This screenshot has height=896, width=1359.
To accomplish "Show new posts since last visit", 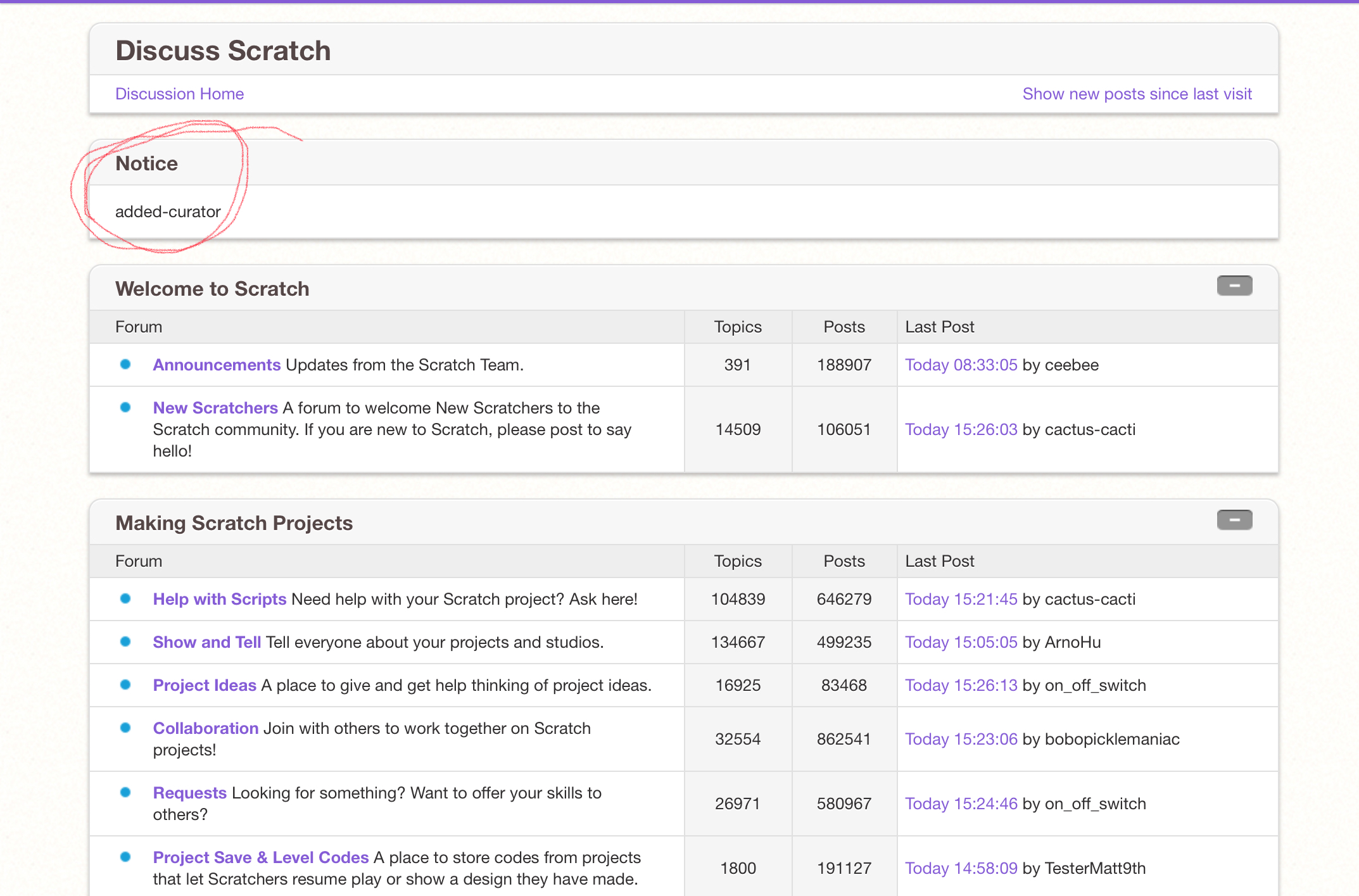I will [1137, 94].
